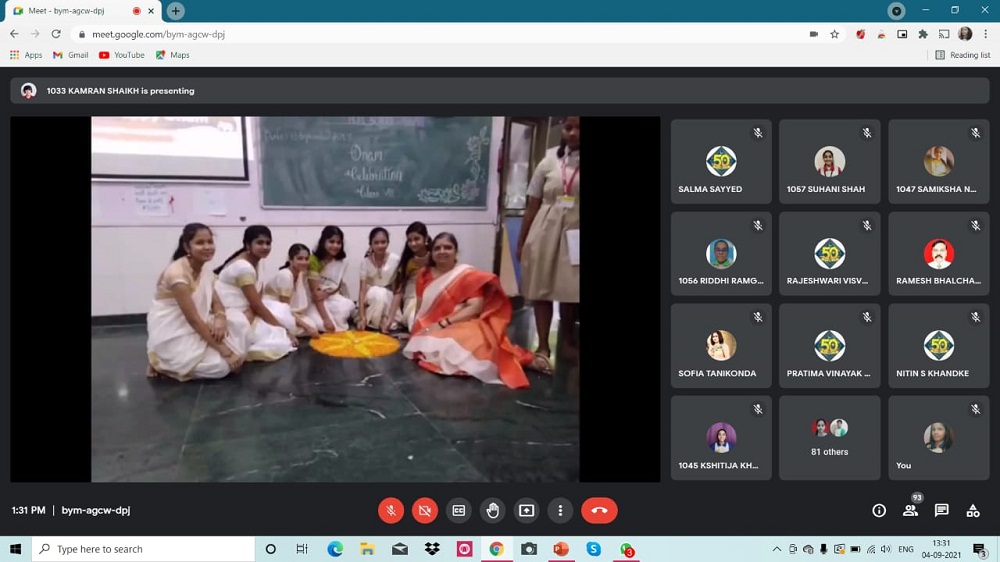Expand more options three-dot menu in call bar

pos(560,510)
